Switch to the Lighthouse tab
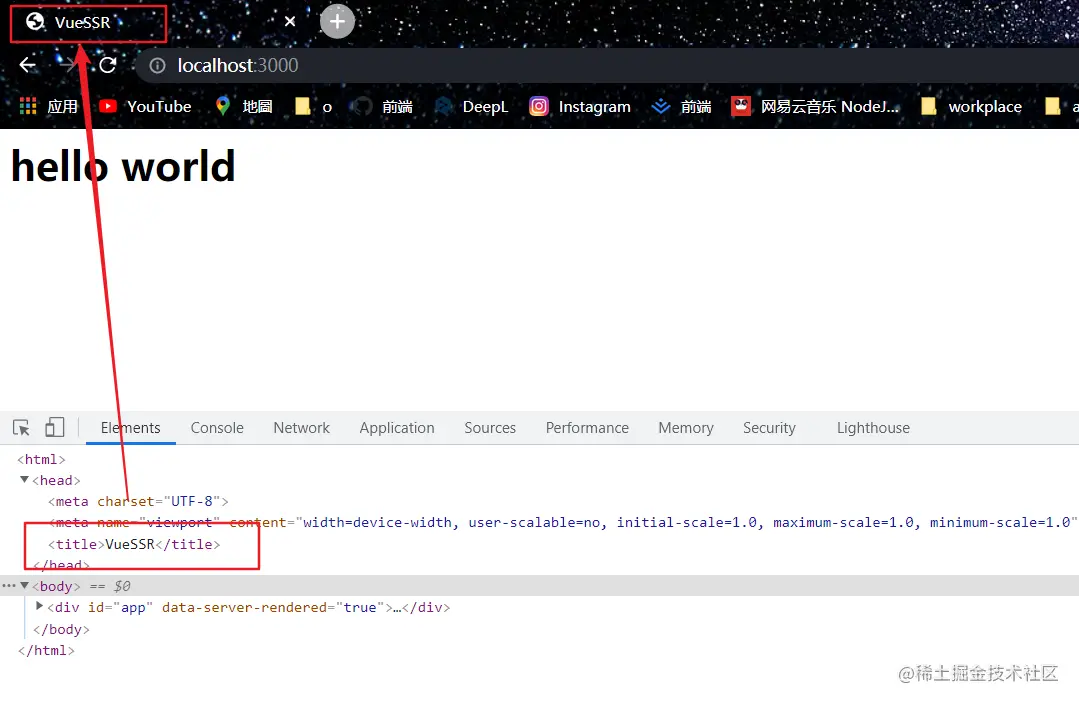Image resolution: width=1079 pixels, height=704 pixels. pyautogui.click(x=873, y=427)
